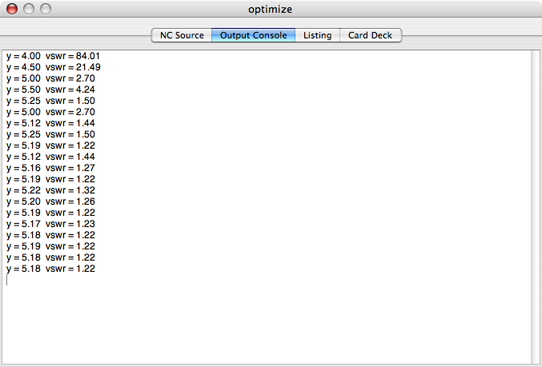542x367 pixels.
Task: Switch to the NC Source tab
Action: pos(181,35)
